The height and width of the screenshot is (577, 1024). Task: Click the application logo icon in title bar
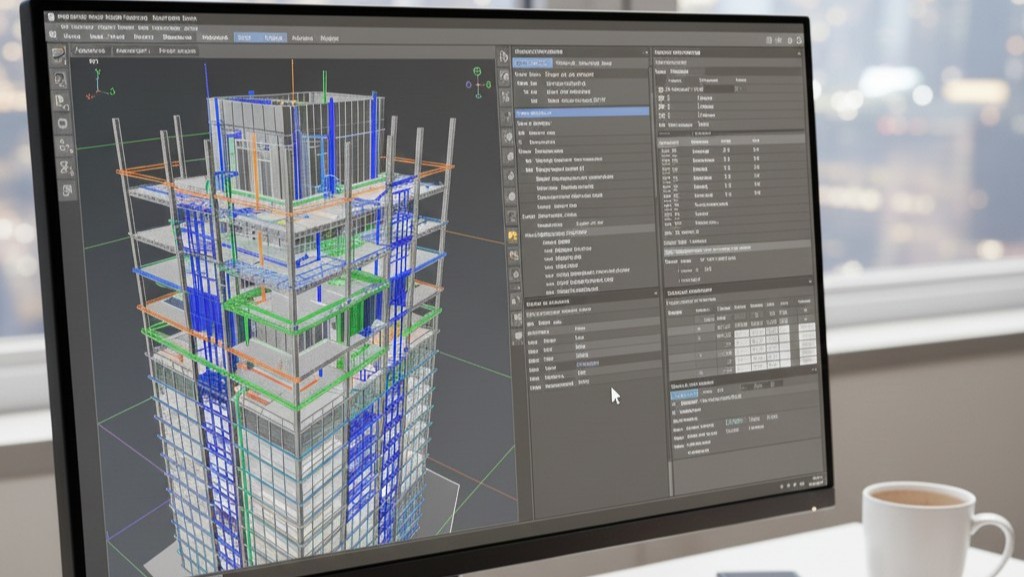(x=50, y=17)
